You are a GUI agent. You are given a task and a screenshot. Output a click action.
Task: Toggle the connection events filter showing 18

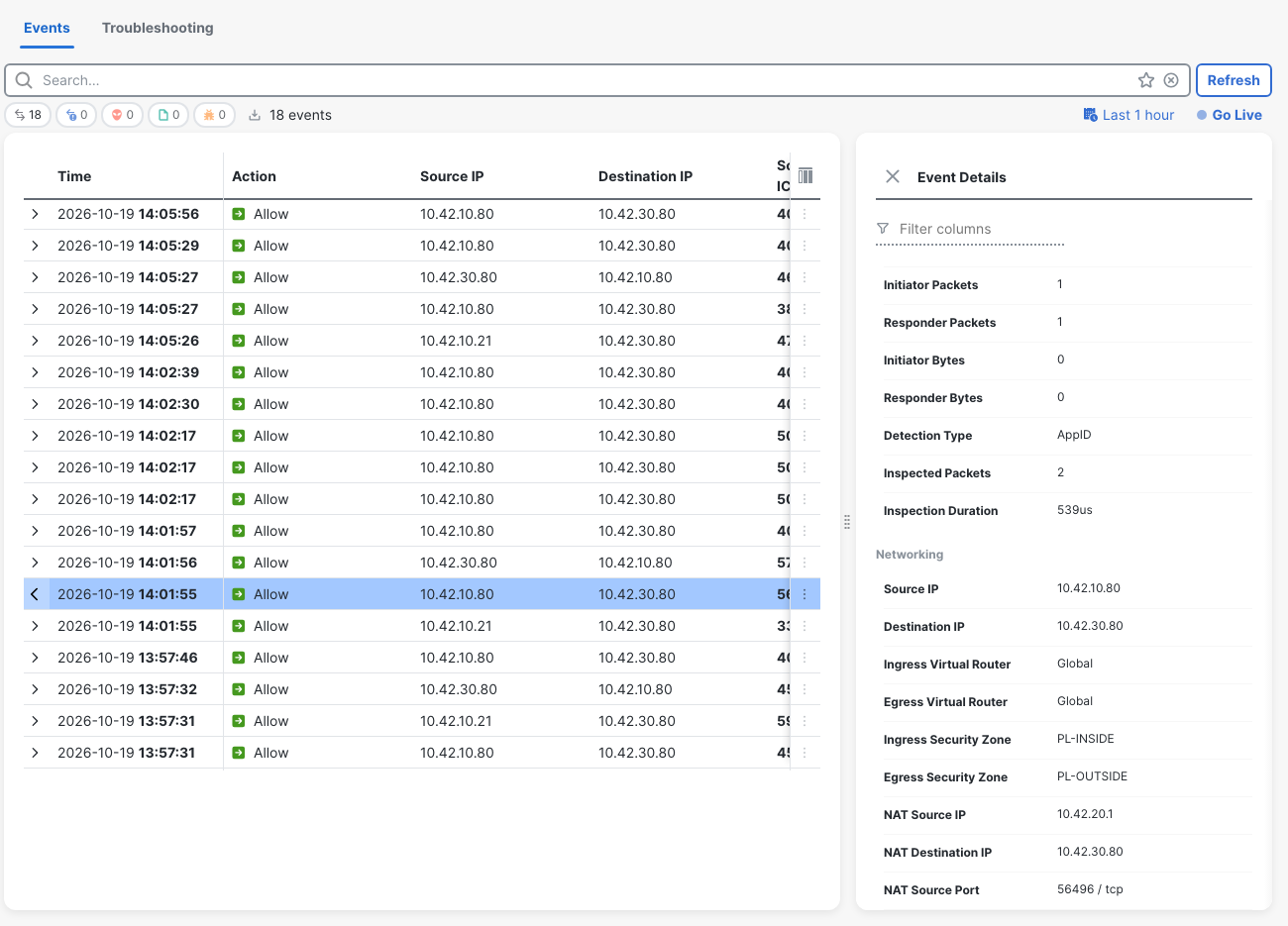(28, 115)
